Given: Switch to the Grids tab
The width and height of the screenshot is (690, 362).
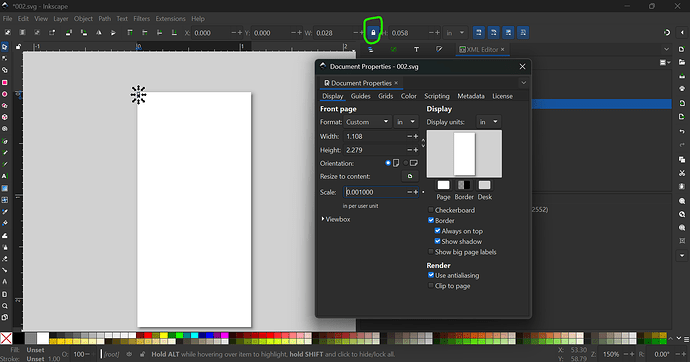Looking at the screenshot, I should click(x=385, y=96).
